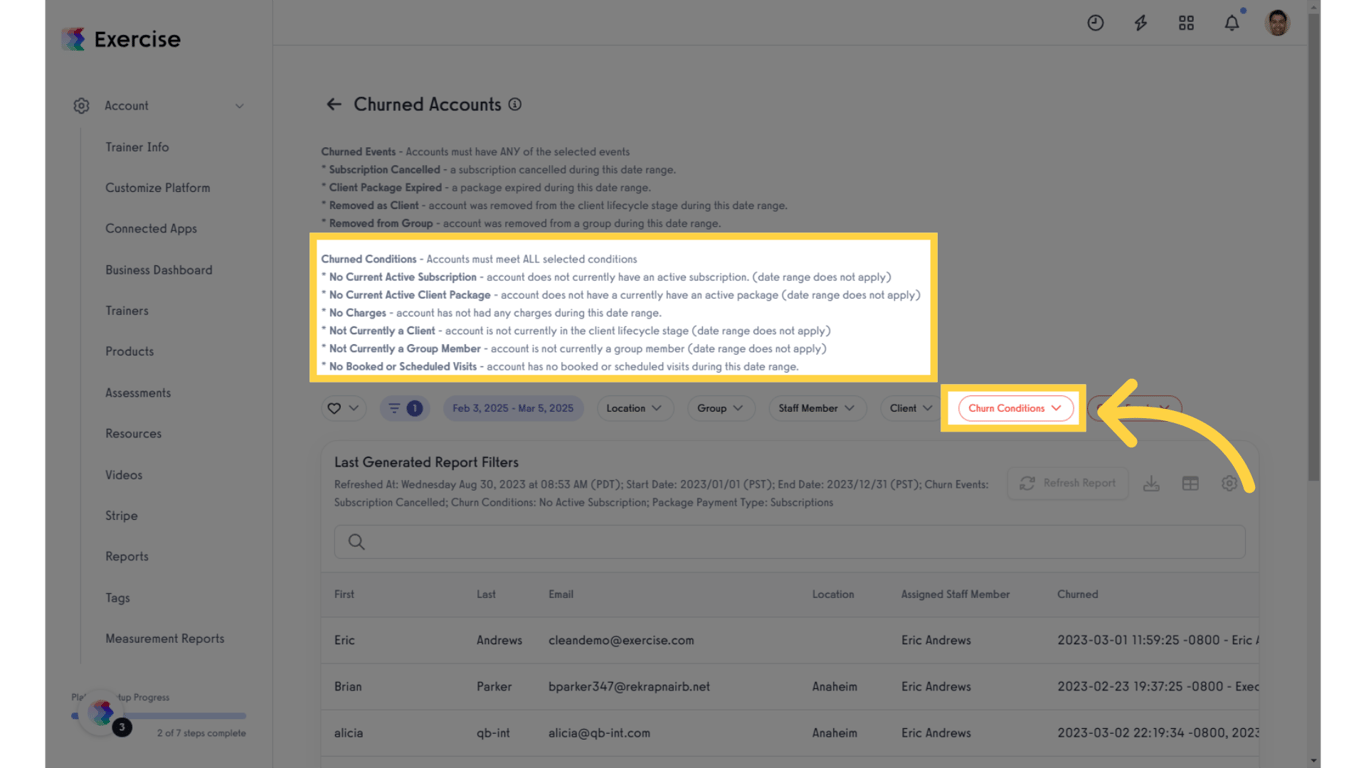Open Trainers in the sidebar

point(127,311)
